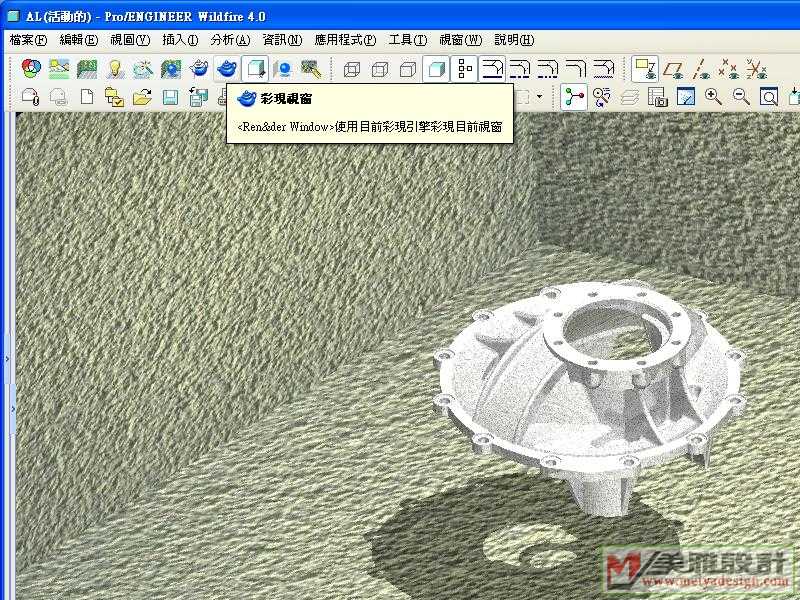The height and width of the screenshot is (600, 800).
Task: Click the greyed mail with link icon
Action: [x=59, y=96]
